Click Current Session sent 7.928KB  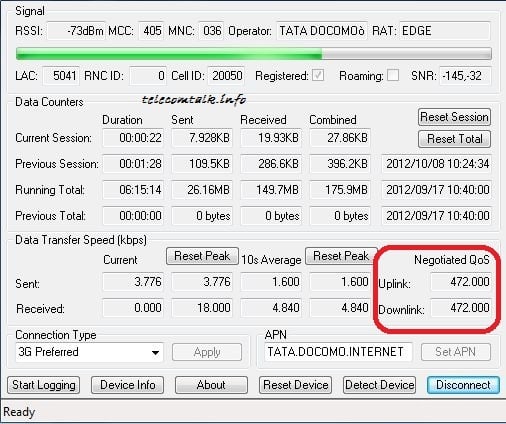point(202,138)
